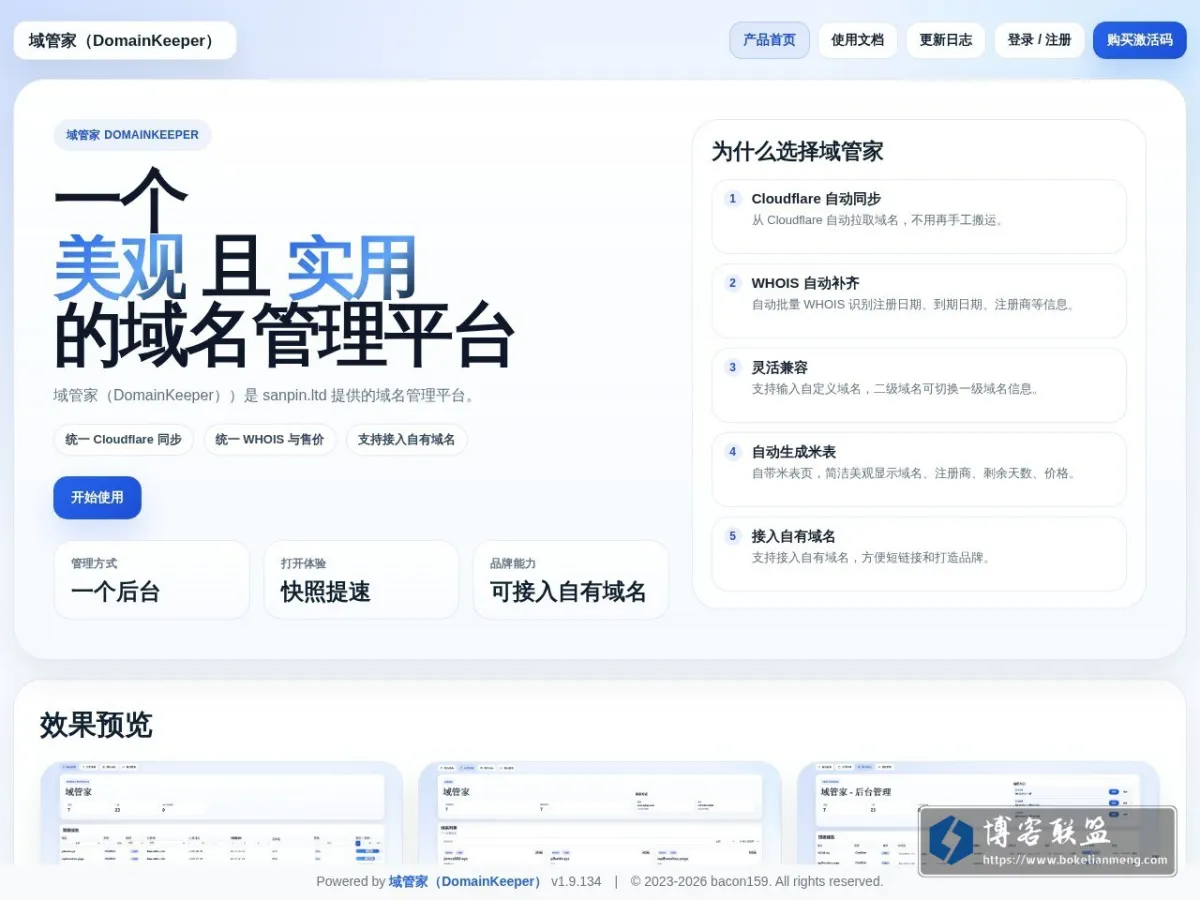Click the 域管家 DOMAINKEEPER badge
This screenshot has width=1200, height=900.
132,135
